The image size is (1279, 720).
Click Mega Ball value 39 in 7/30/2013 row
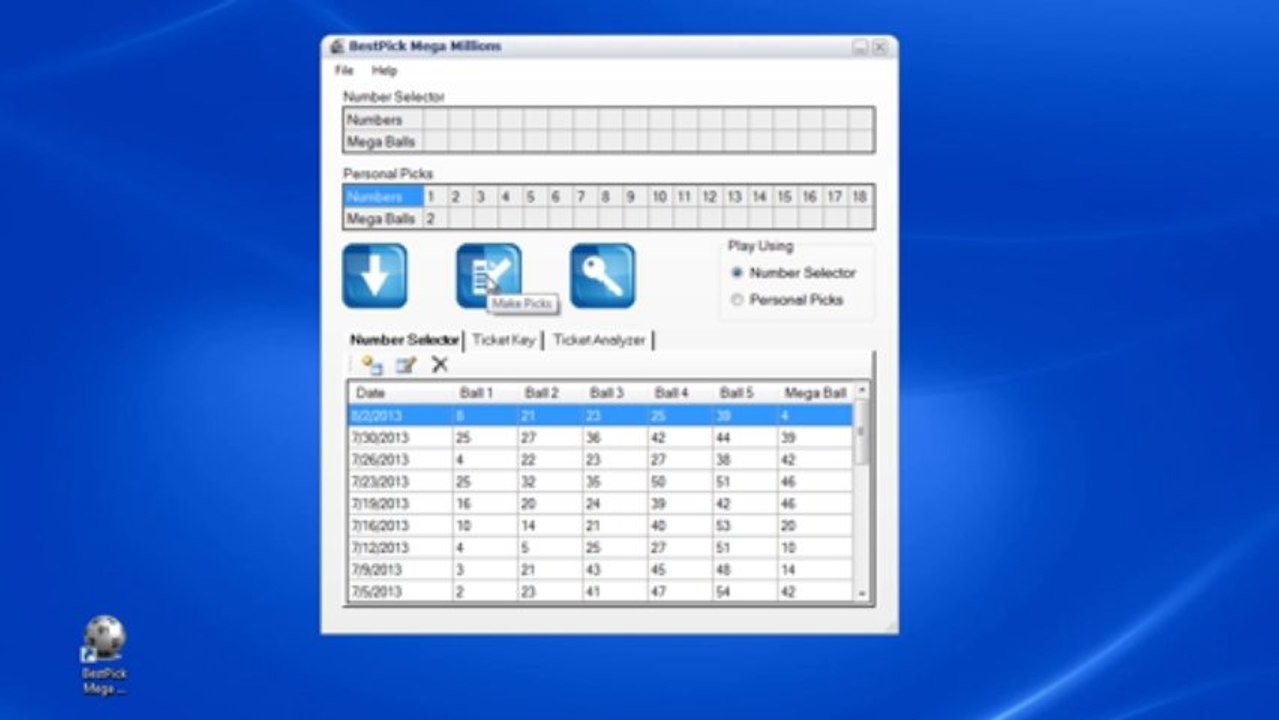815,437
